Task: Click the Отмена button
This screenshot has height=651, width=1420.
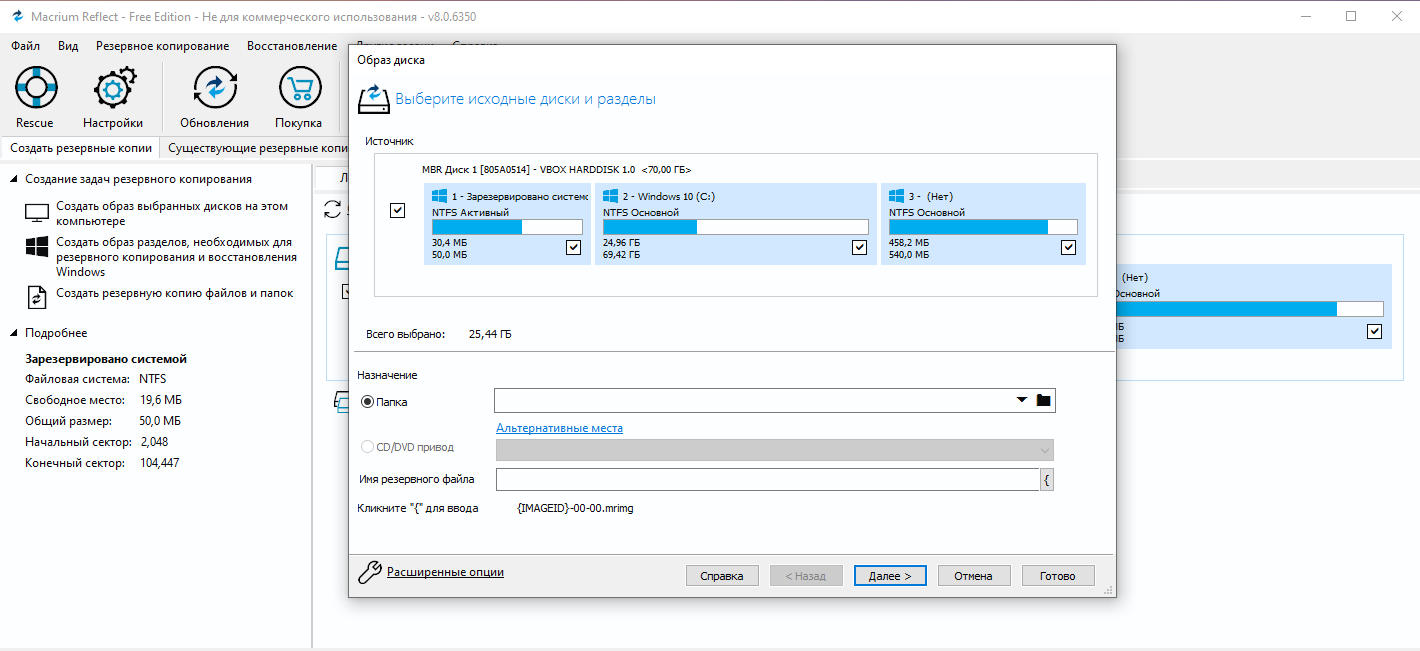Action: point(973,576)
